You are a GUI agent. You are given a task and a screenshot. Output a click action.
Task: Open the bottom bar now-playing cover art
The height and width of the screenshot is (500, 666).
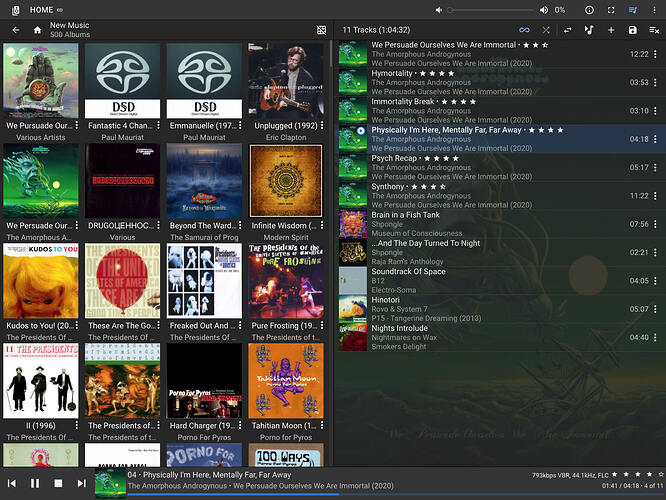(x=110, y=484)
